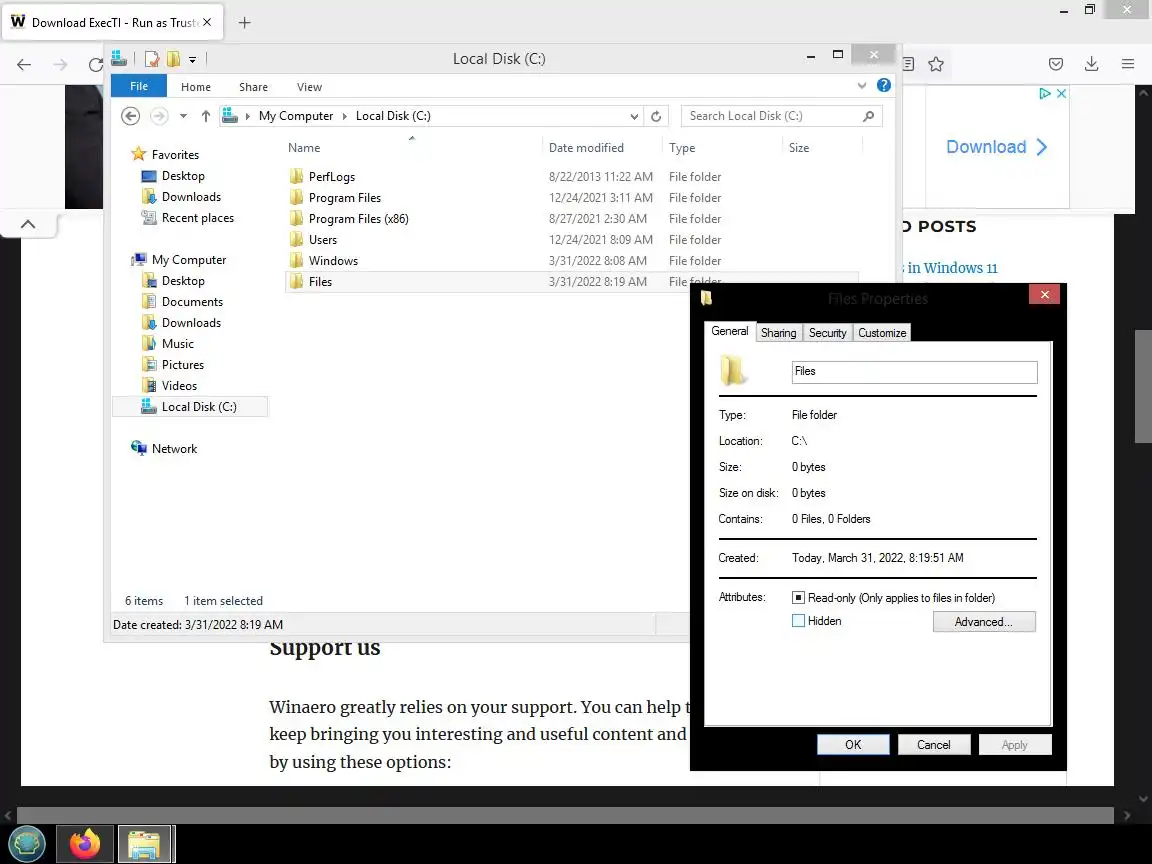This screenshot has width=1152, height=864.
Task: Open the View ribbon tab
Action: [x=309, y=87]
